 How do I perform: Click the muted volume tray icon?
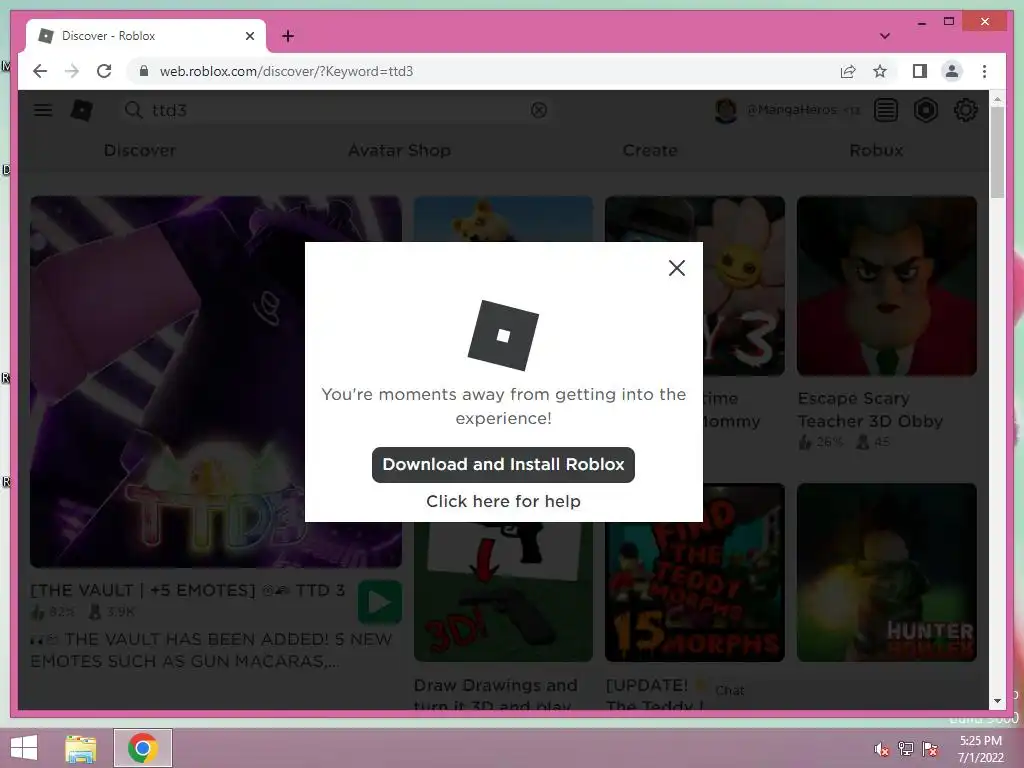pyautogui.click(x=881, y=748)
